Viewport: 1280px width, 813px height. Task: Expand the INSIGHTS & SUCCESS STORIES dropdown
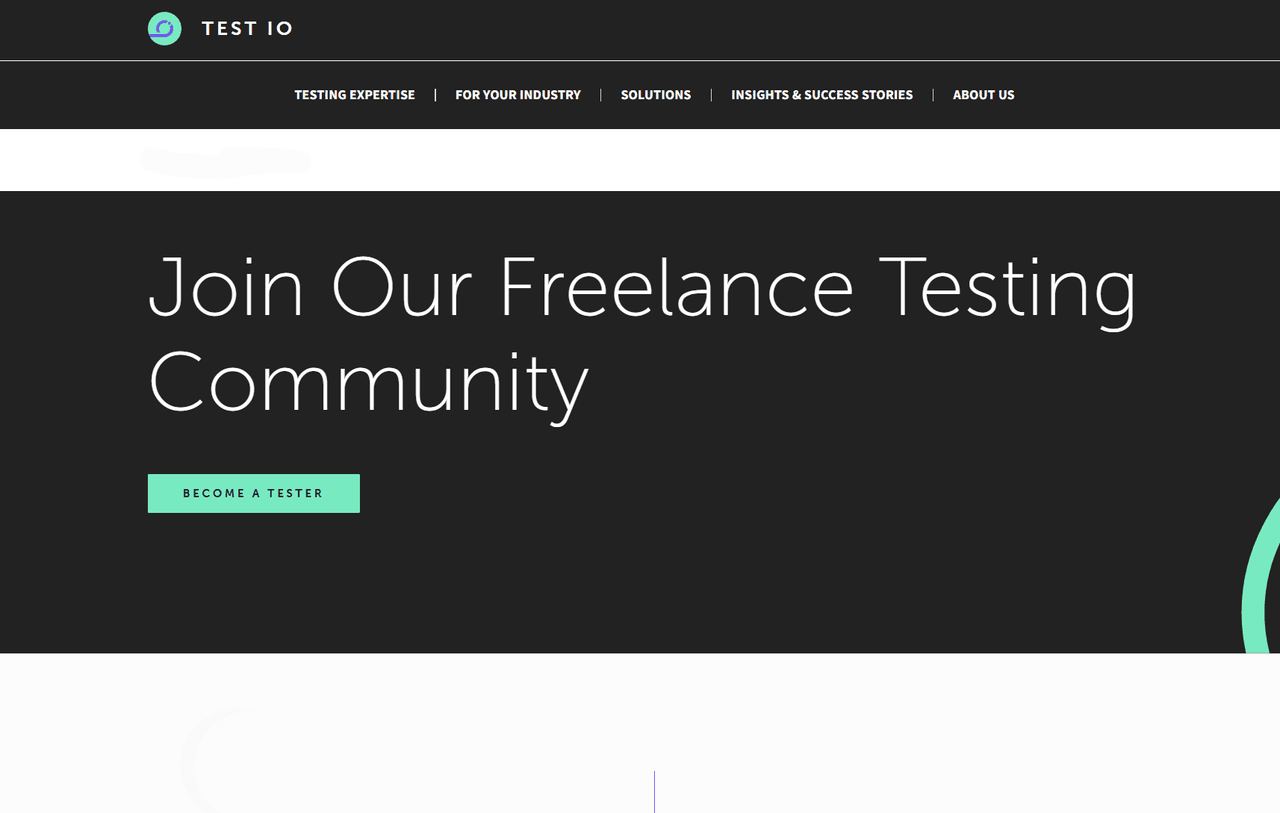pyautogui.click(x=821, y=95)
